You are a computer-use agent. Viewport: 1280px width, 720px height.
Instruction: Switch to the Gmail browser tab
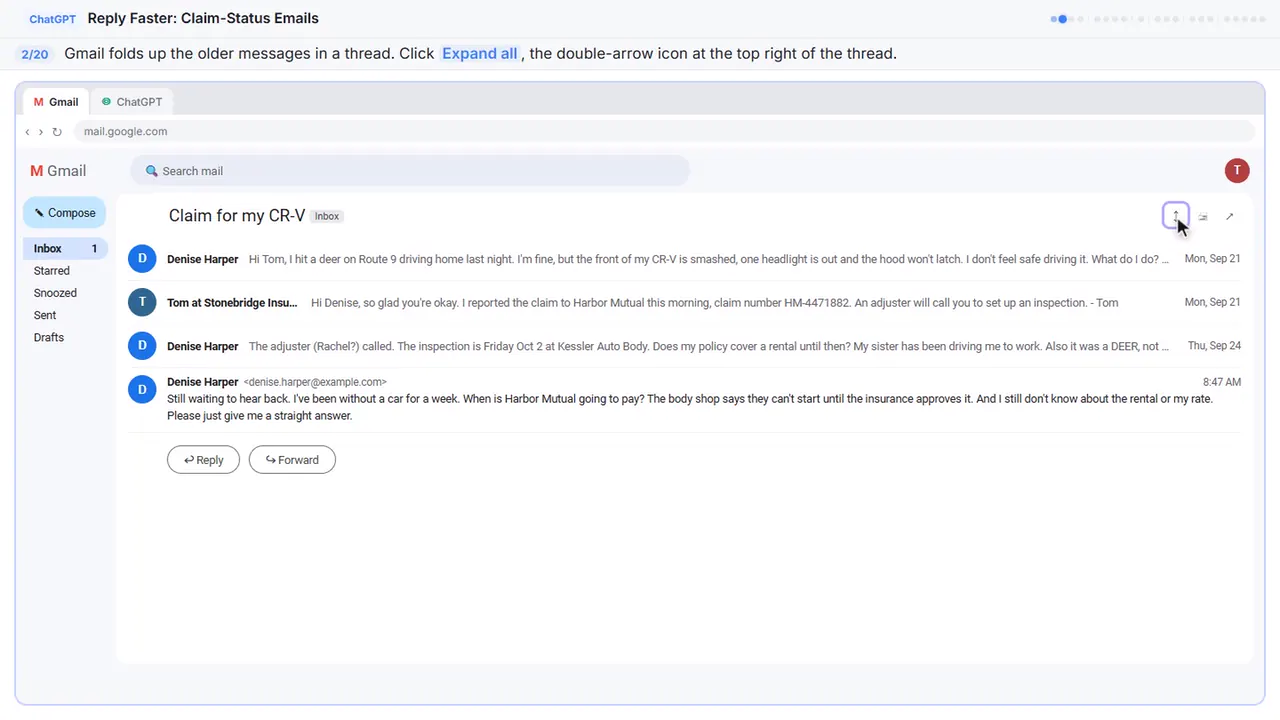point(56,102)
